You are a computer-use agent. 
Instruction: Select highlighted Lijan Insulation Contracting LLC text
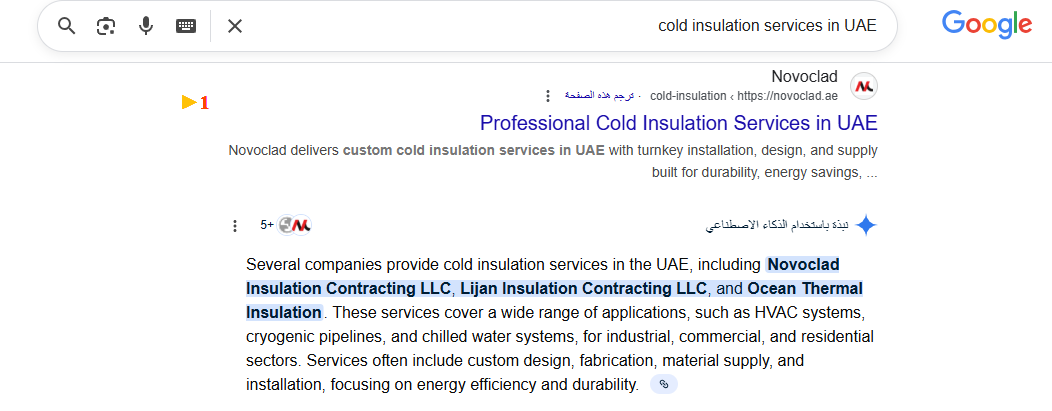[584, 288]
